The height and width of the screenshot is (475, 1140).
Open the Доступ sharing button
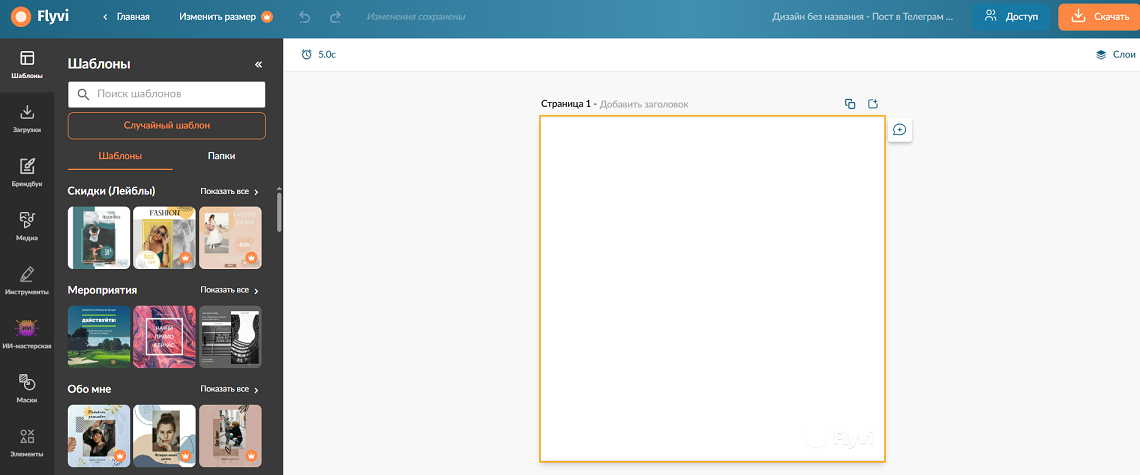pos(1011,16)
